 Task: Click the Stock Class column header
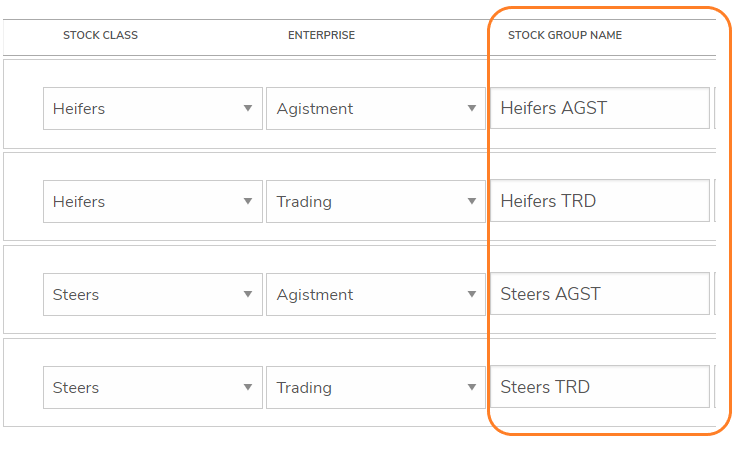point(100,35)
